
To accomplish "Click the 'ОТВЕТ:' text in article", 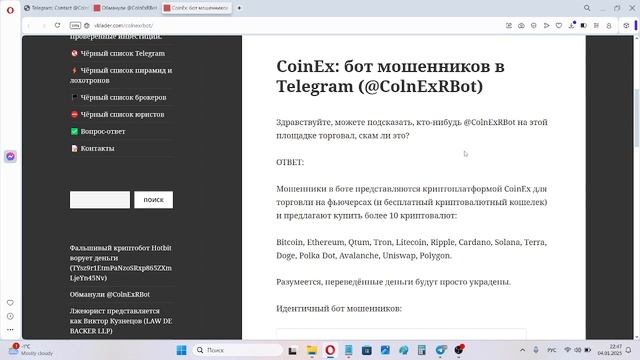I will click(290, 162).
